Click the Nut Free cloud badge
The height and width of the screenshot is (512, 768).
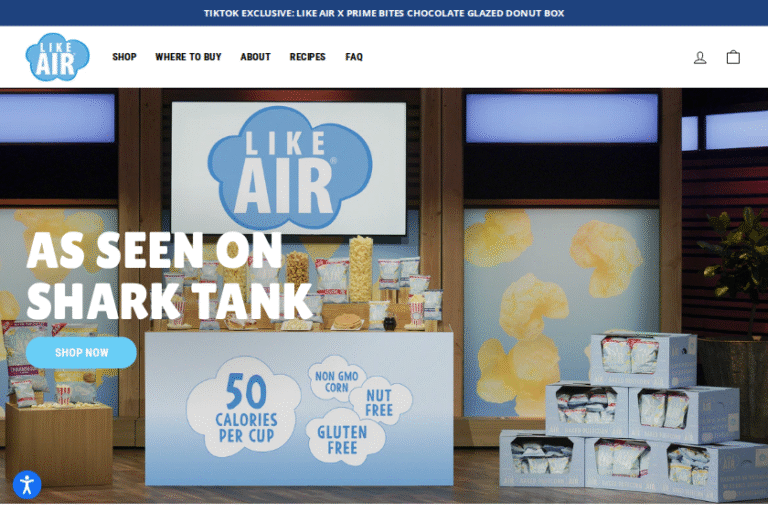pos(380,403)
